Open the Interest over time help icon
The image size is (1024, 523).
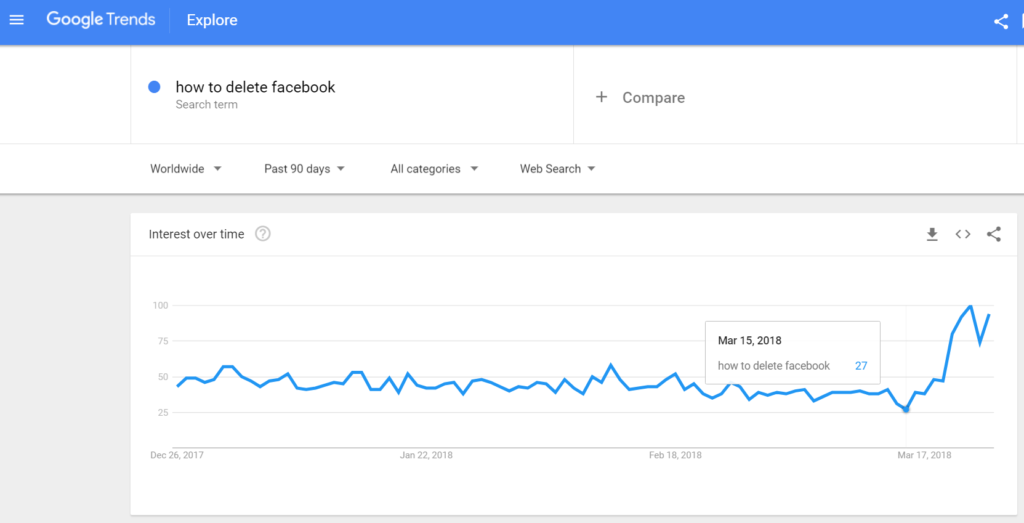(263, 234)
